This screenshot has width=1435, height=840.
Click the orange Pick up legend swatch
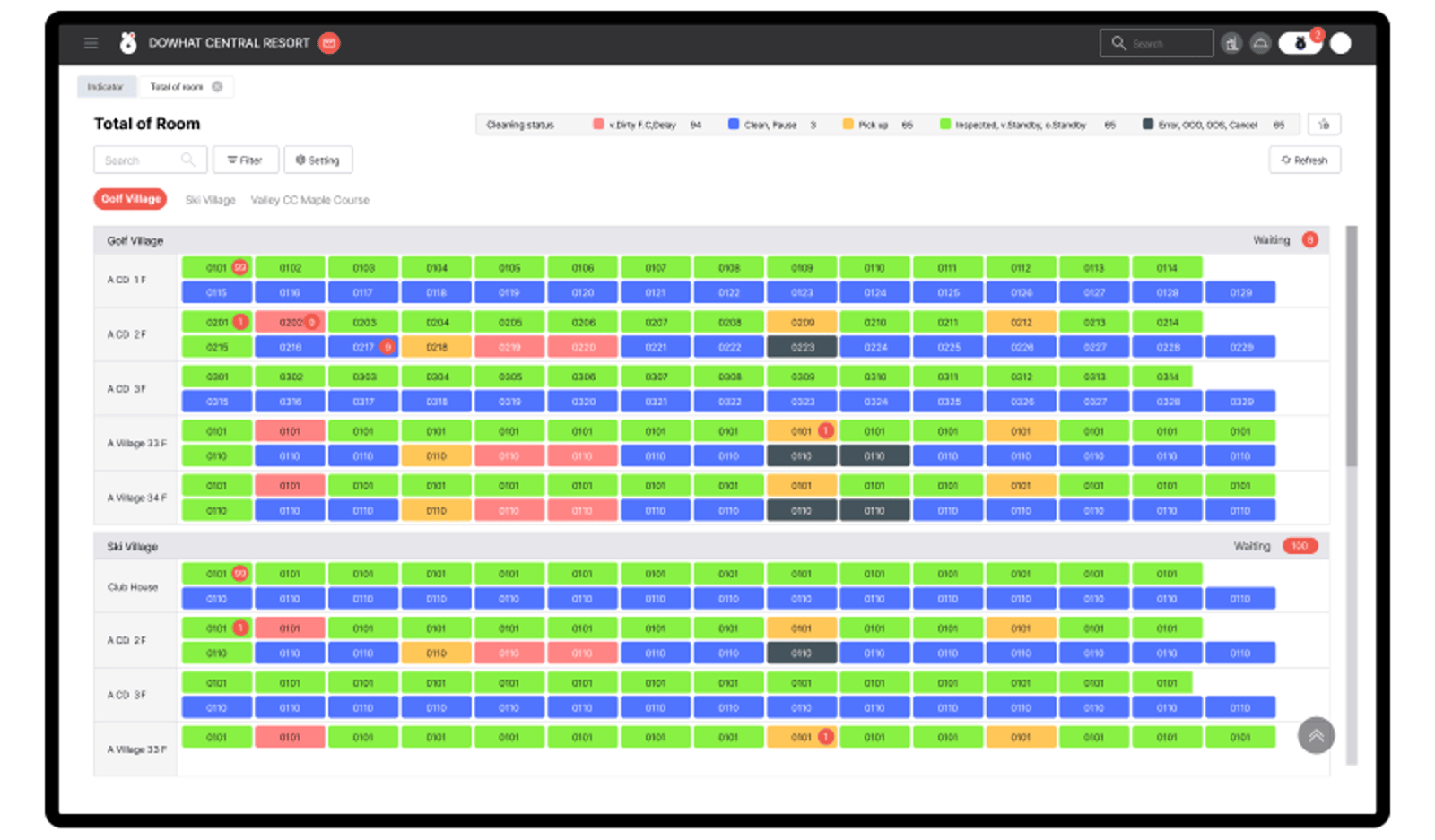click(x=848, y=125)
